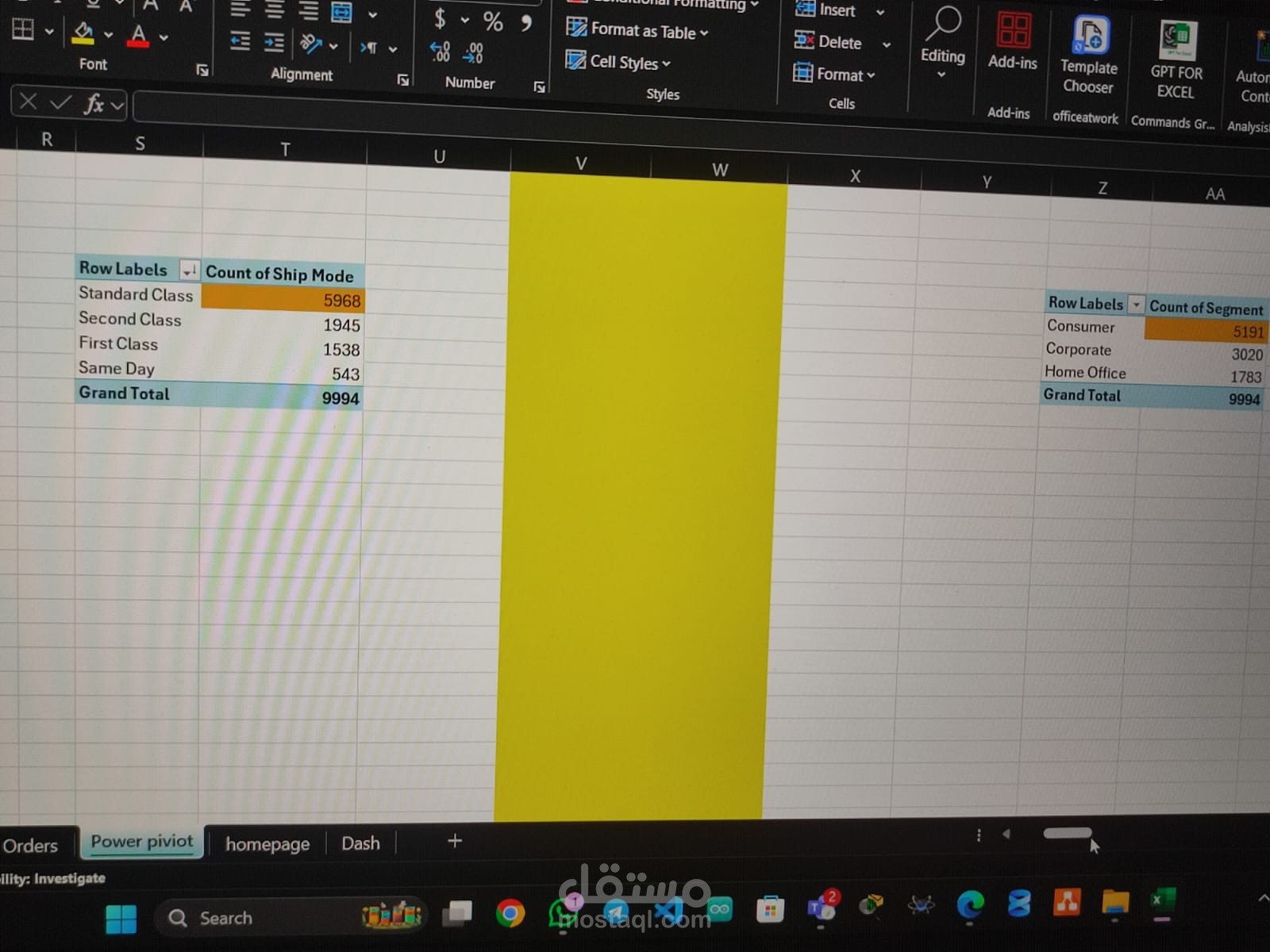The image size is (1270, 952).
Task: Open Microsoft Store from the taskbar
Action: coord(769,909)
